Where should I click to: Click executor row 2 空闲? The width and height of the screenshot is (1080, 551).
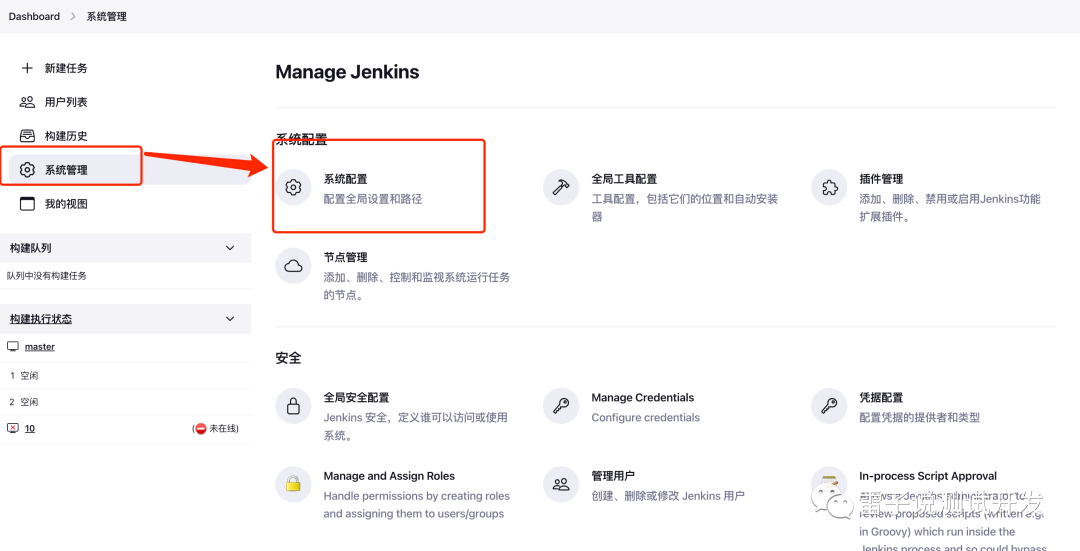tap(125, 402)
